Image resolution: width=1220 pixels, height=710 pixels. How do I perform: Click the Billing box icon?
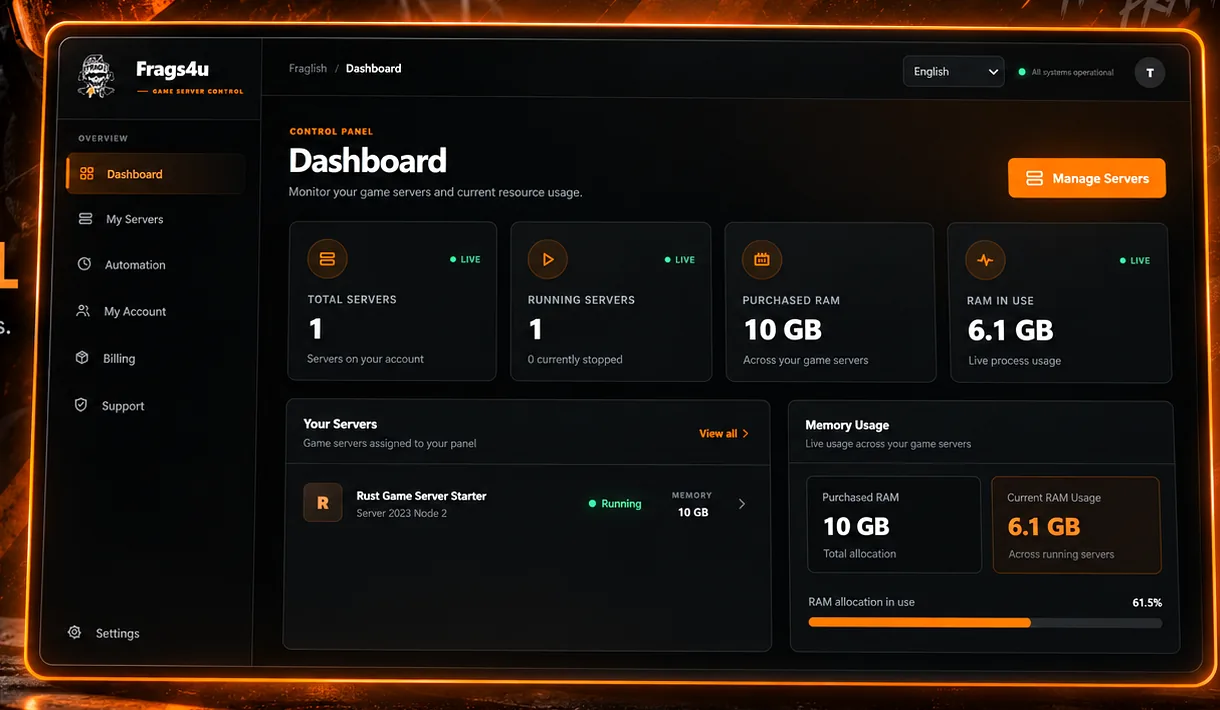click(82, 358)
